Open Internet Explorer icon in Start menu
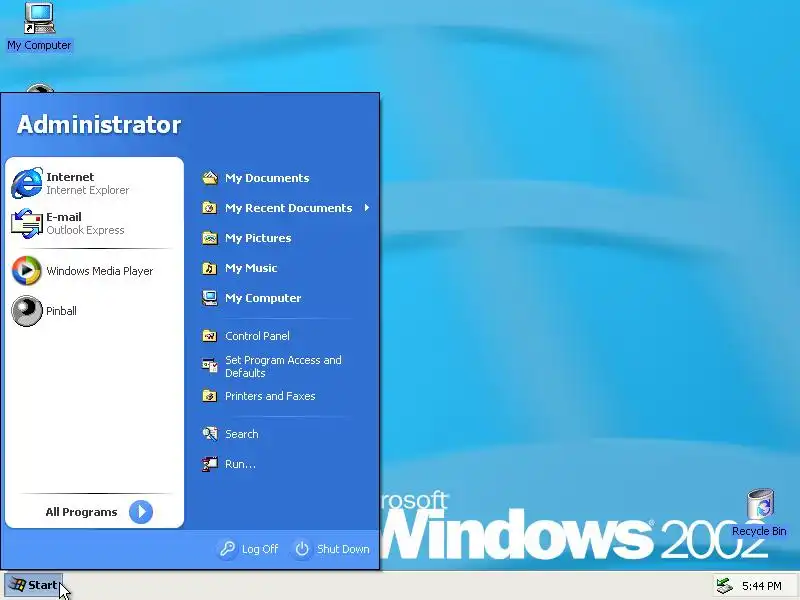The width and height of the screenshot is (800, 600). [27, 183]
